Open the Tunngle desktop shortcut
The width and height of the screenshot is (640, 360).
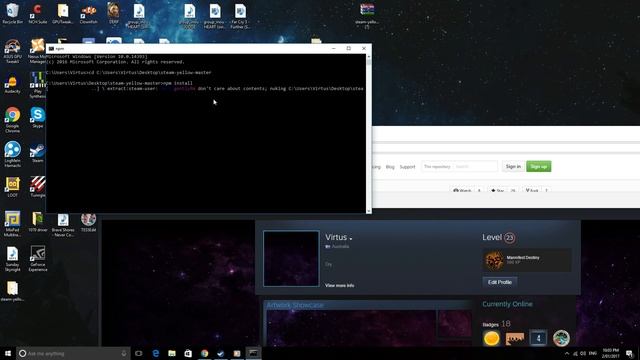(38, 187)
